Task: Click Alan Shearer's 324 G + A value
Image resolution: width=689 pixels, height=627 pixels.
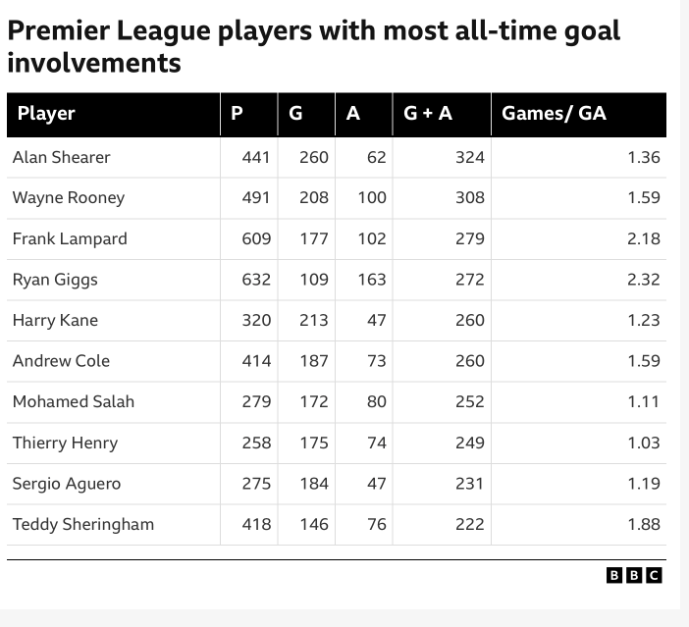Action: coord(470,157)
